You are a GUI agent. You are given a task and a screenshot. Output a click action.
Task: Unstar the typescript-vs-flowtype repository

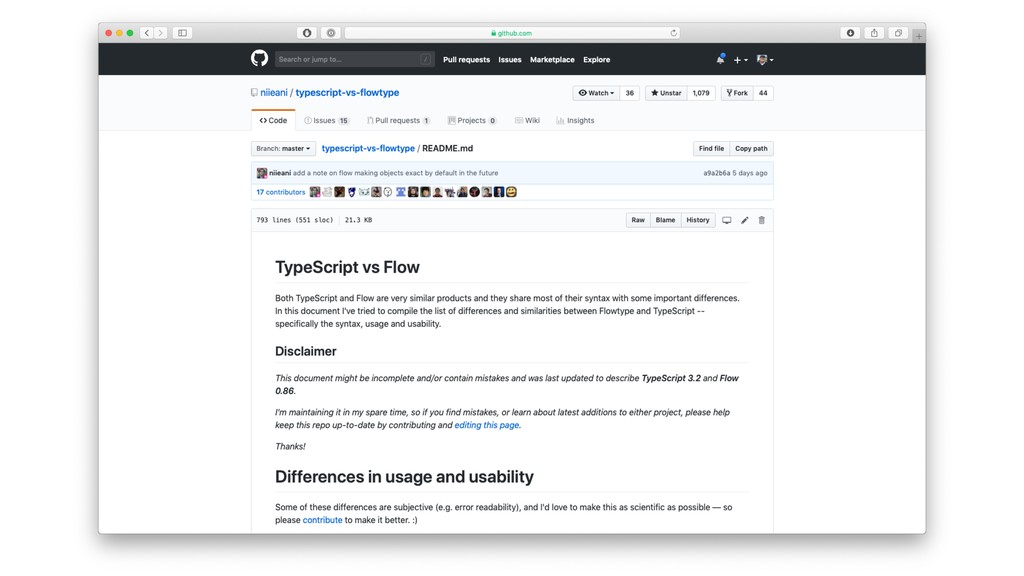tap(666, 93)
